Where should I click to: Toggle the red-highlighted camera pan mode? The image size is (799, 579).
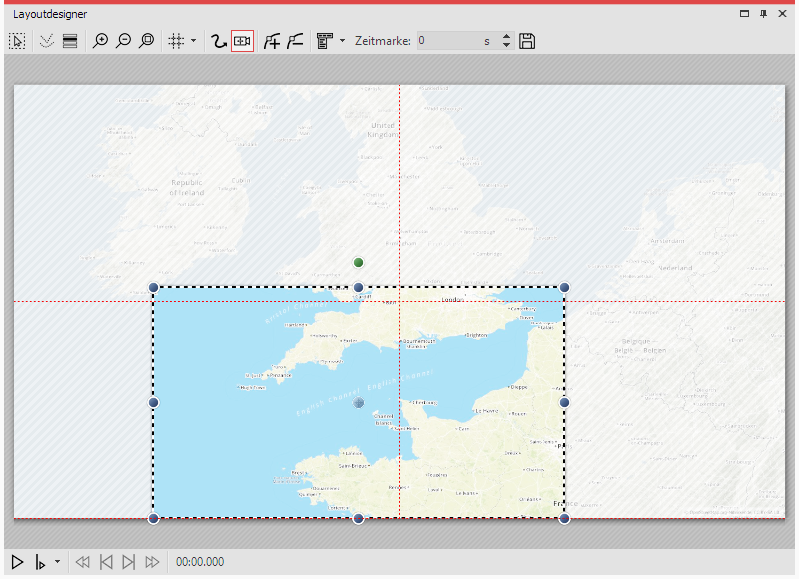click(x=242, y=41)
